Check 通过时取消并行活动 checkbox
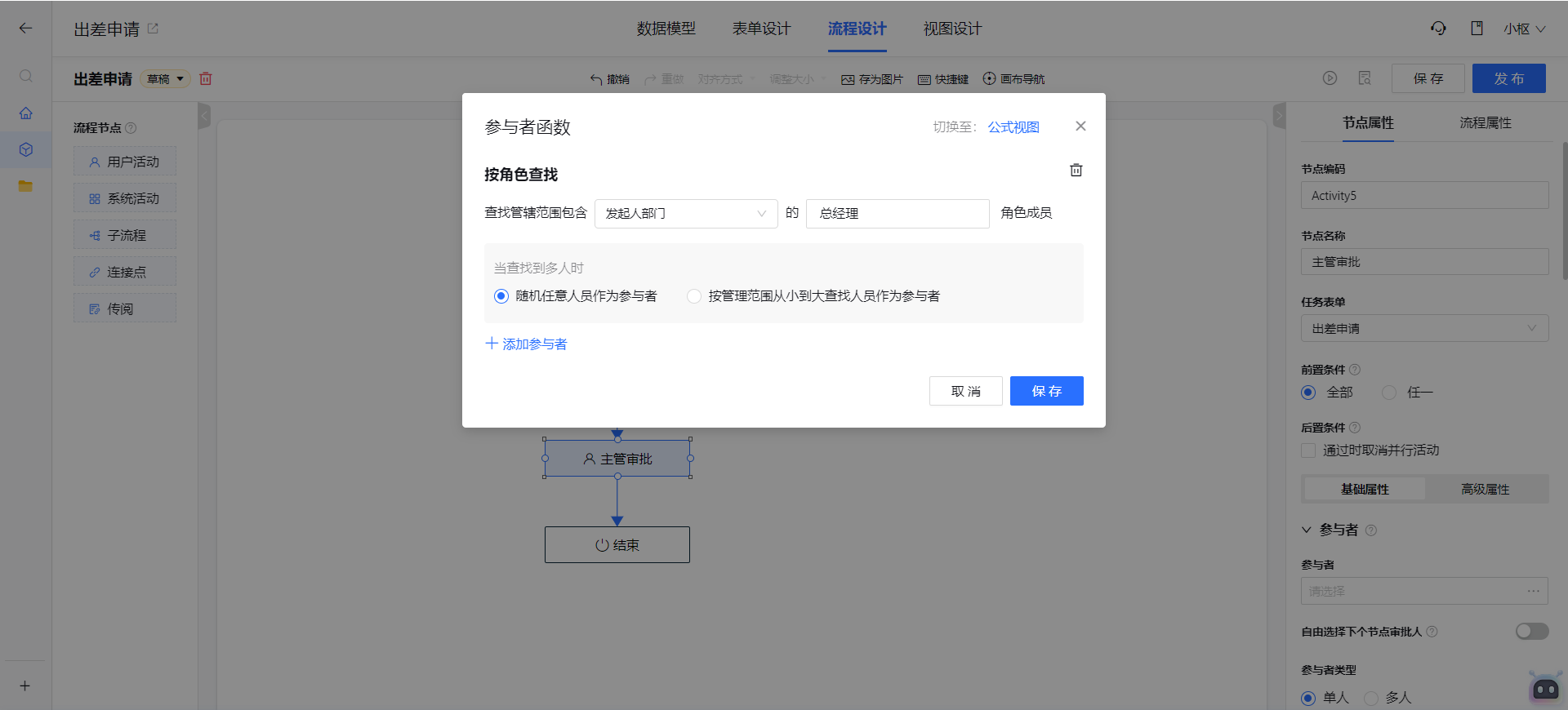 [1308, 450]
